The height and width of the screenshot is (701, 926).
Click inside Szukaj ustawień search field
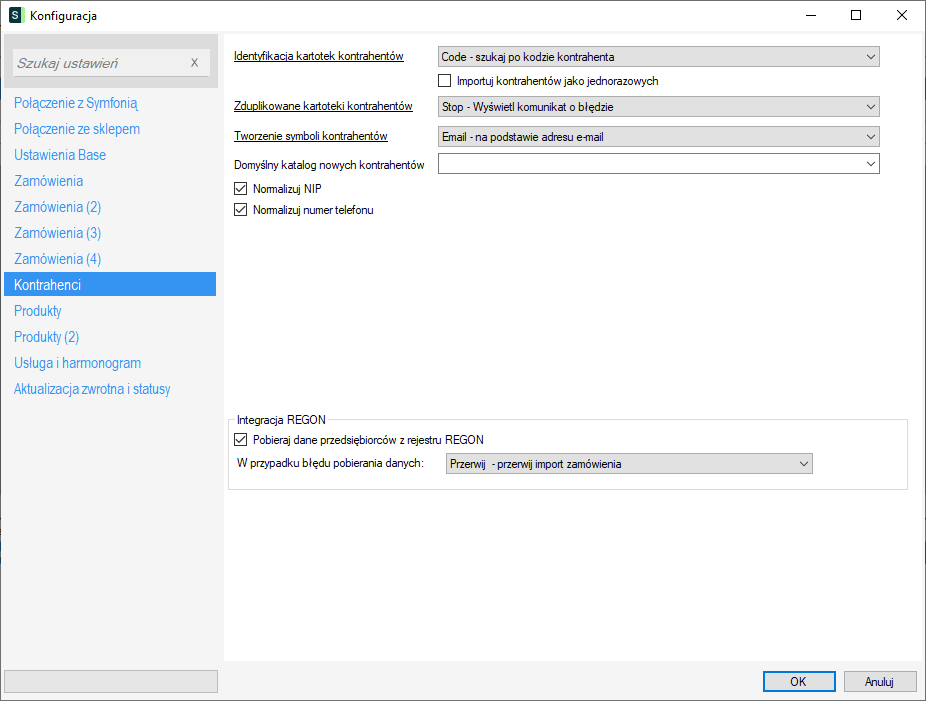point(100,63)
